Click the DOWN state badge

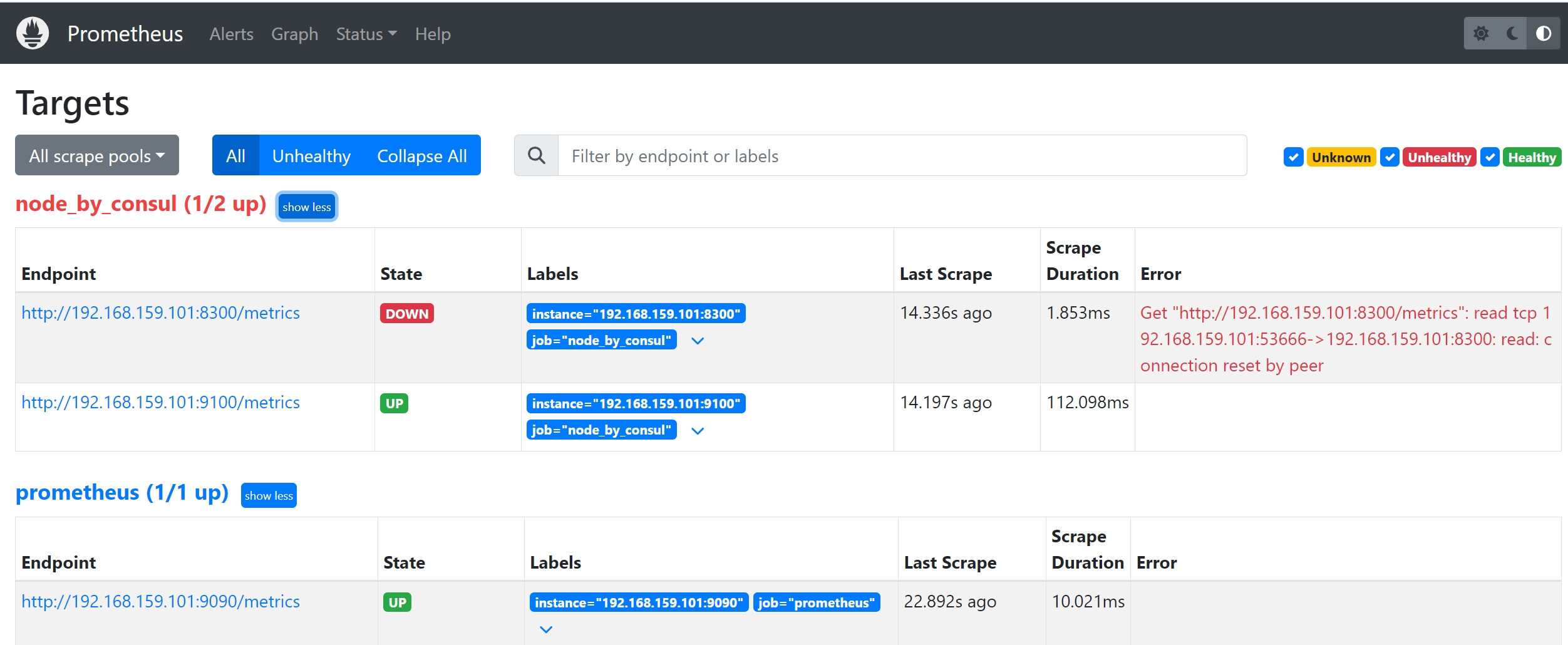point(407,314)
